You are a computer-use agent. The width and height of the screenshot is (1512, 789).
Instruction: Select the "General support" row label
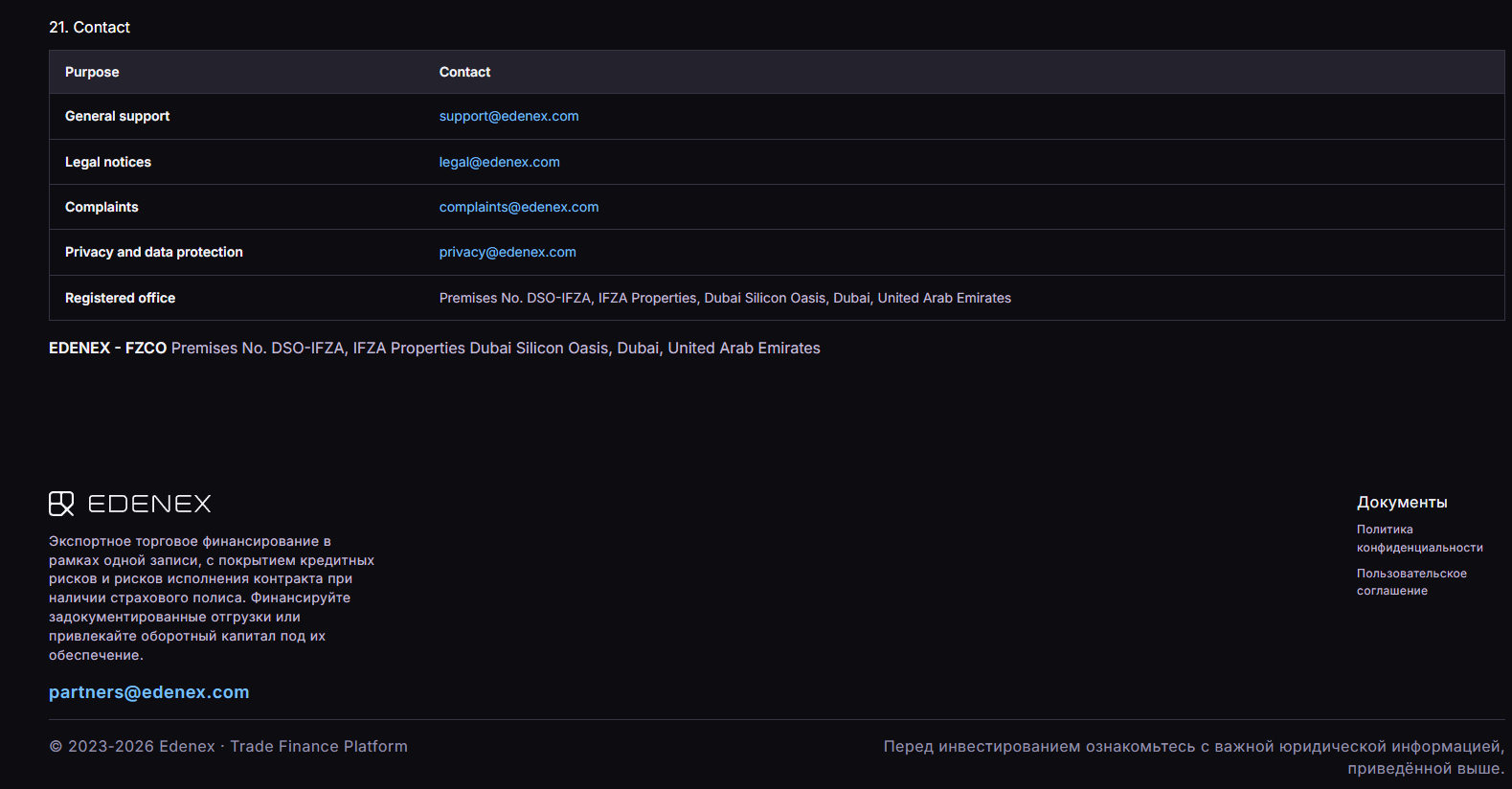pos(117,116)
